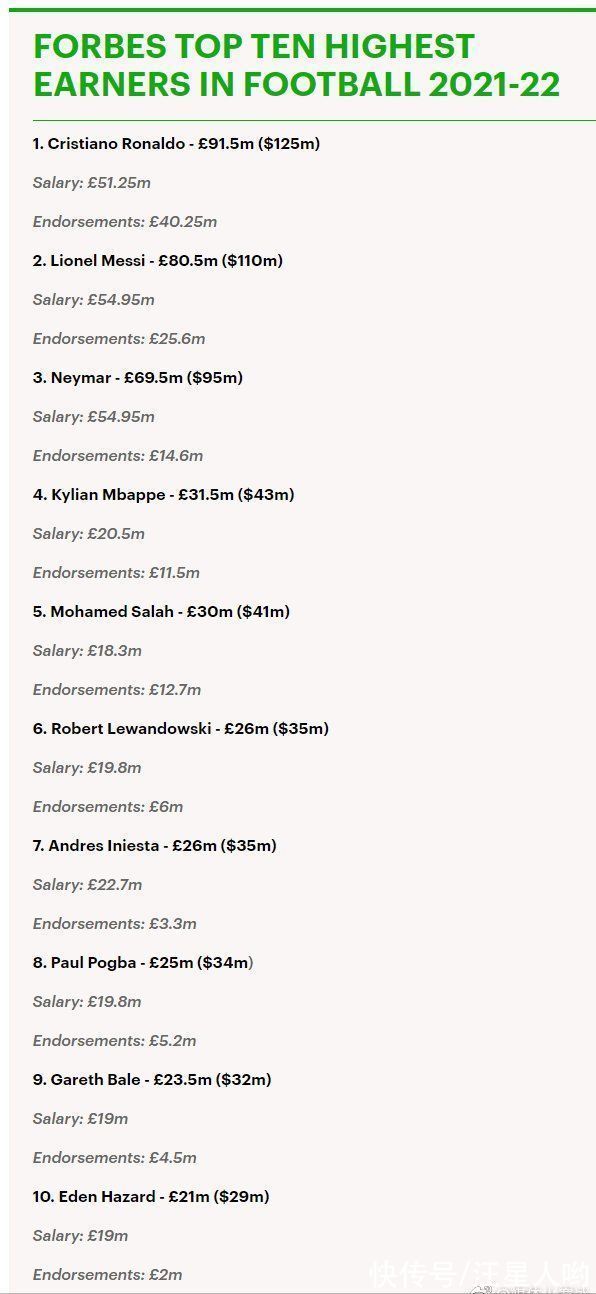The height and width of the screenshot is (1294, 596).
Task: Select the Kylian Mbappe £31.5m entry
Action: tap(163, 495)
